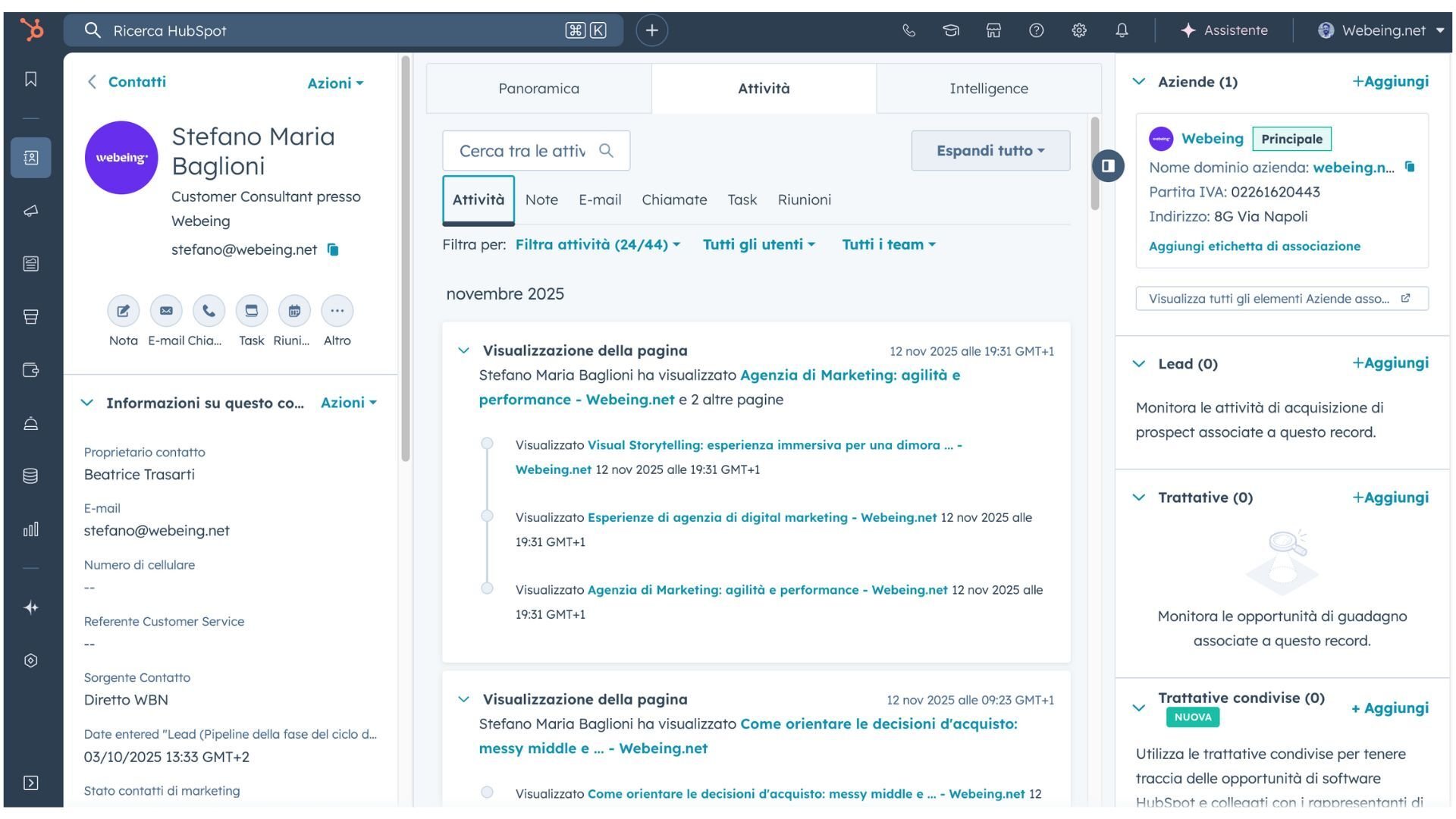The height and width of the screenshot is (819, 1456).
Task: Click the Cerca tra le attività field
Action: tap(523, 151)
